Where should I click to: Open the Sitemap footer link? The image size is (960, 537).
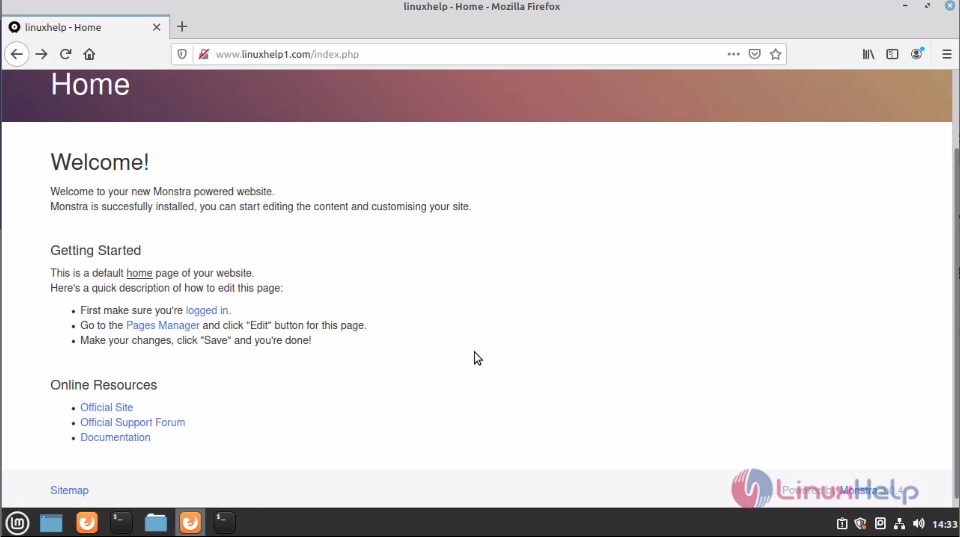coord(69,490)
